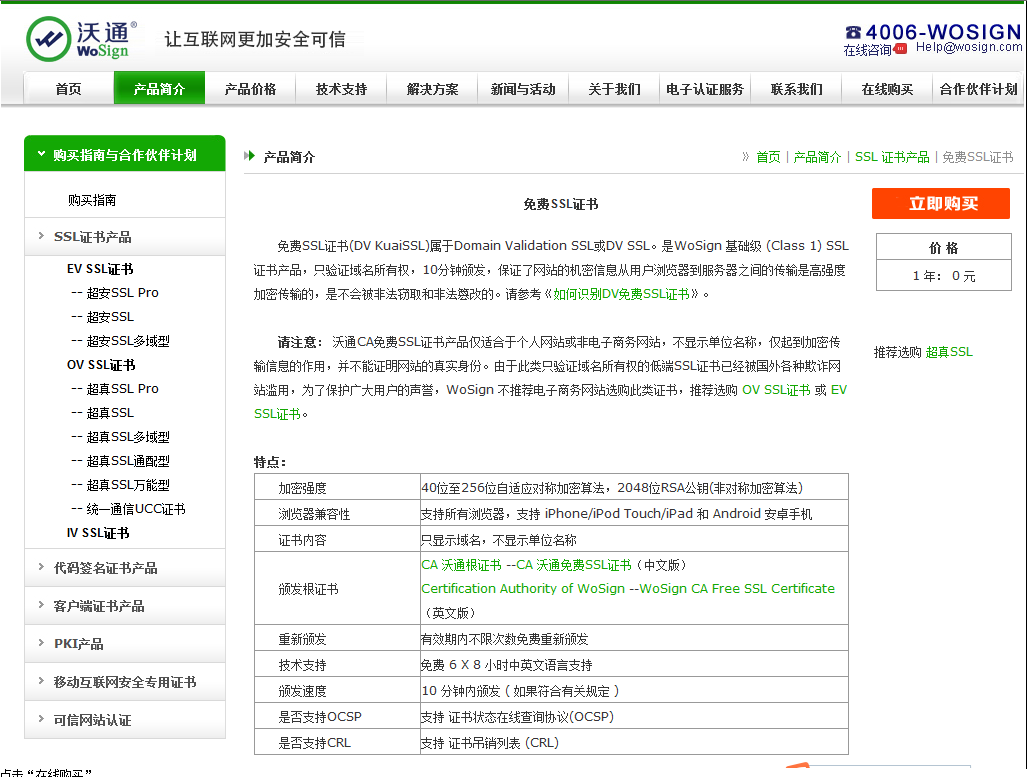The image size is (1027, 777).
Task: Open OV SSL证书 in the sidebar
Action: (x=101, y=365)
